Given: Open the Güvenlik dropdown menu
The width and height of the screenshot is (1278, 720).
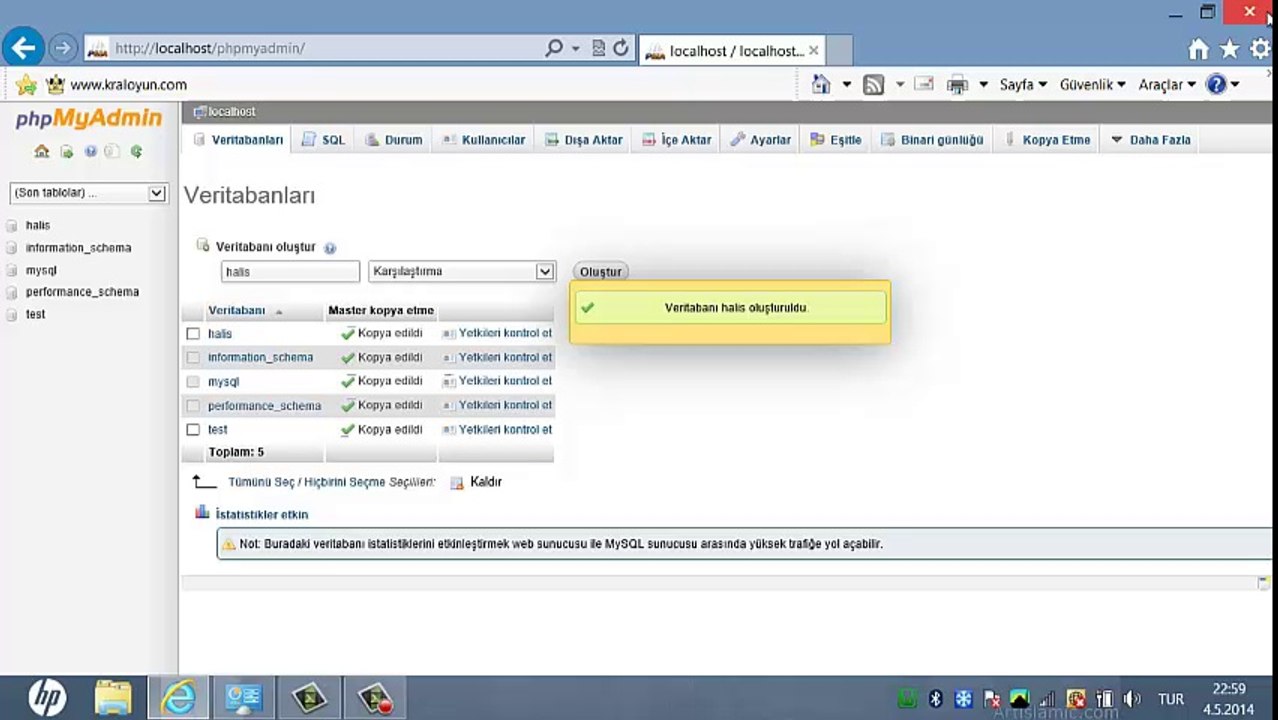Looking at the screenshot, I should 1092,85.
